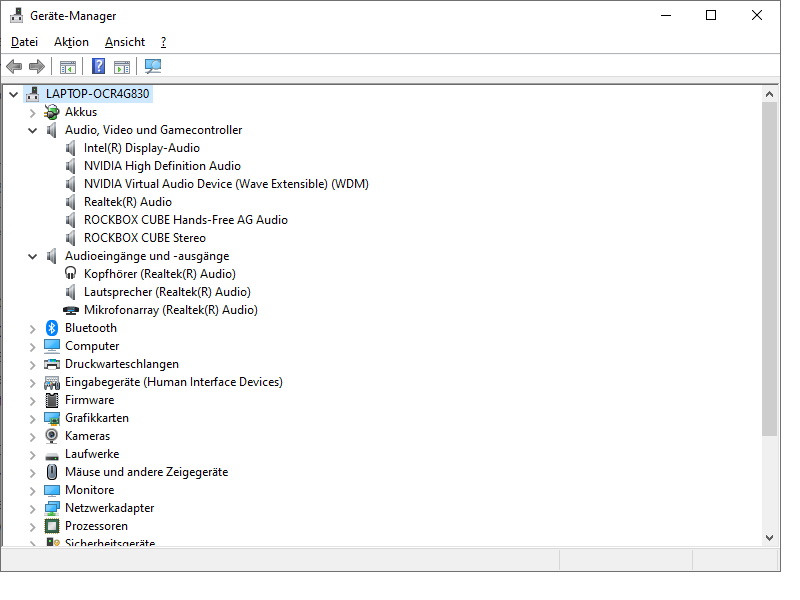Select the Bluetooth category icon
Screen dimensions: 800x600
52,328
